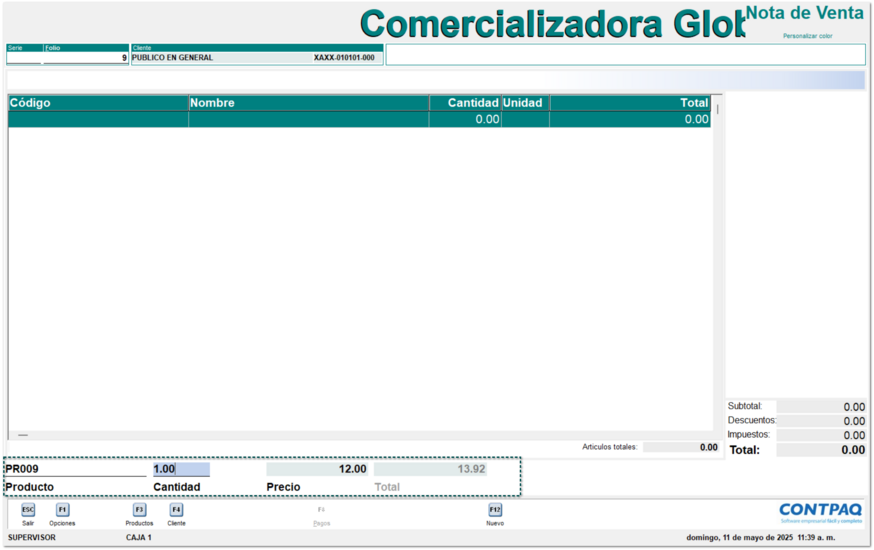Viewport: 874px width, 550px height.
Task: Click the Producto field containing PR009
Action: [75, 469]
